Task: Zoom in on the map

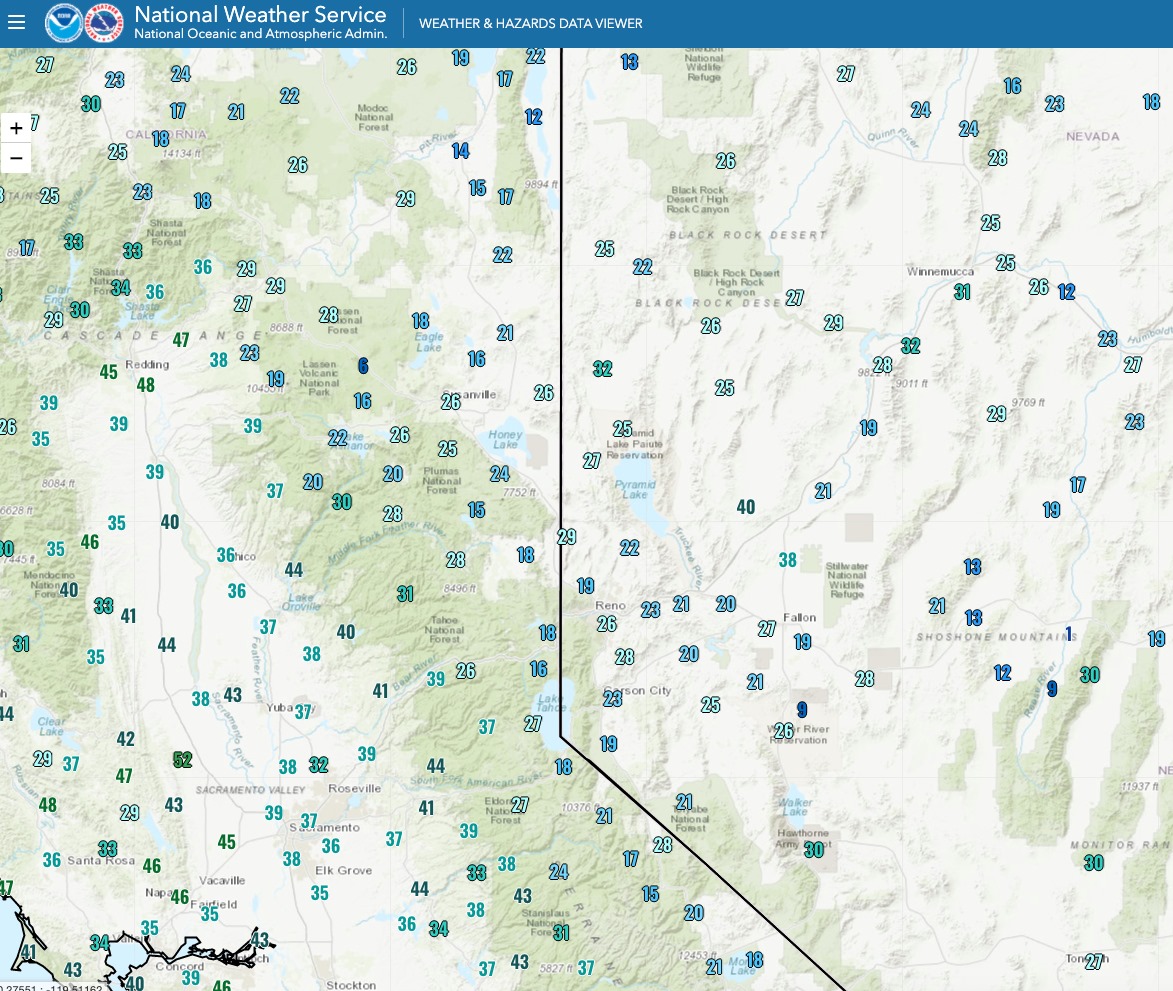Action: [16, 128]
